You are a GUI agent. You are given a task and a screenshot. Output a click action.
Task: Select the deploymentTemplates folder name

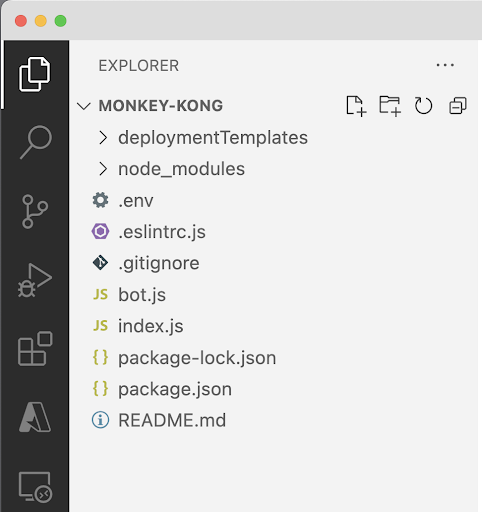[x=213, y=138]
